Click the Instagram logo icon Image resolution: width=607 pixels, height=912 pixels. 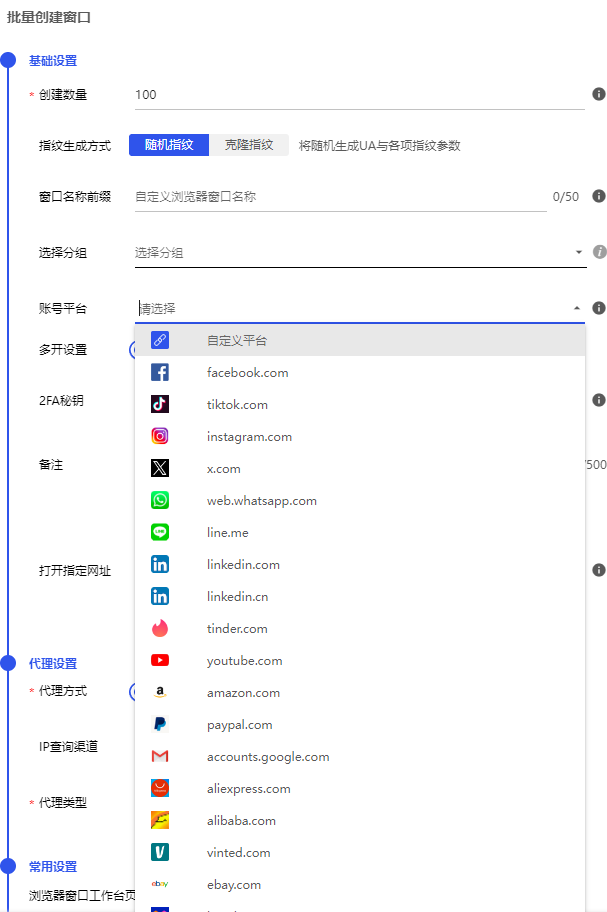click(160, 436)
